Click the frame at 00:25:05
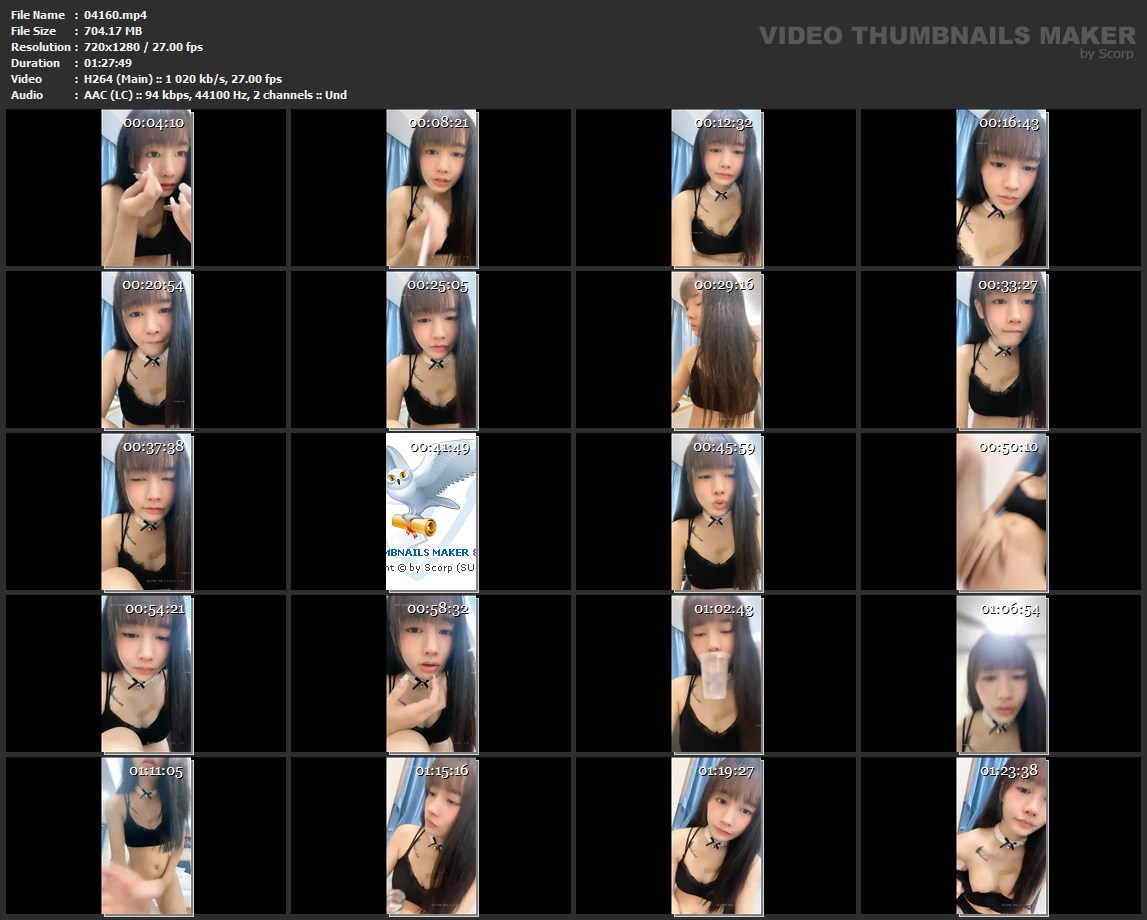The height and width of the screenshot is (920, 1147). [x=431, y=350]
